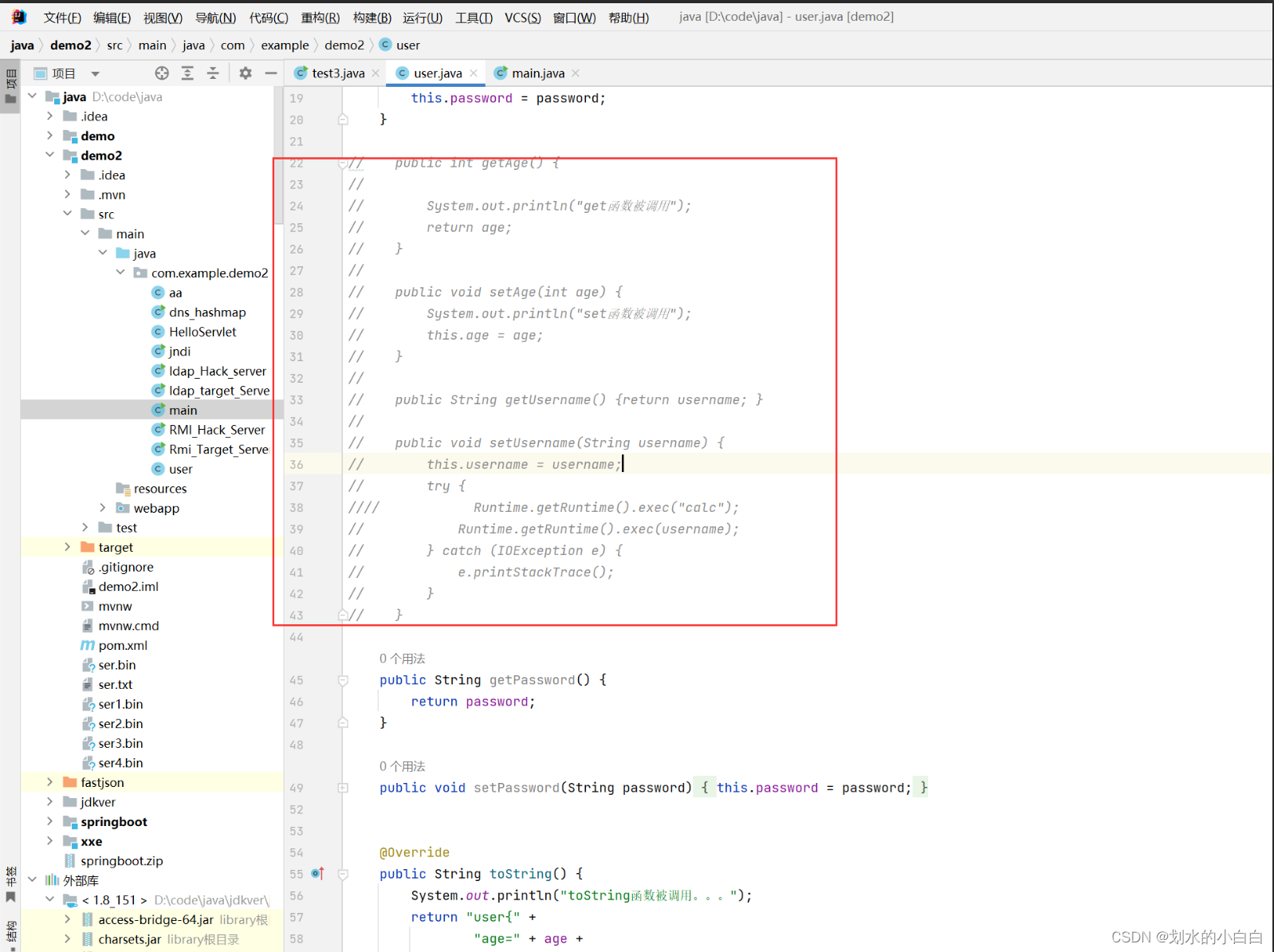
Task: Click the expand all icon in project toolbar
Action: [x=187, y=73]
